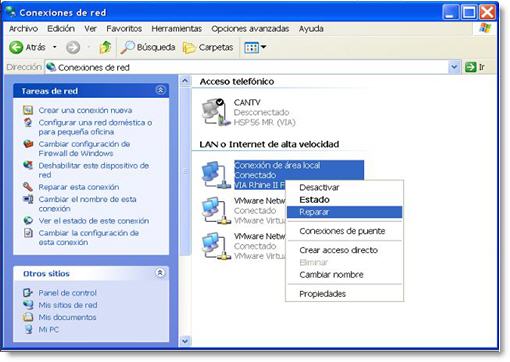Screen dimensions: 510x362
Task: Click the Dirección address field
Action: 247,67
